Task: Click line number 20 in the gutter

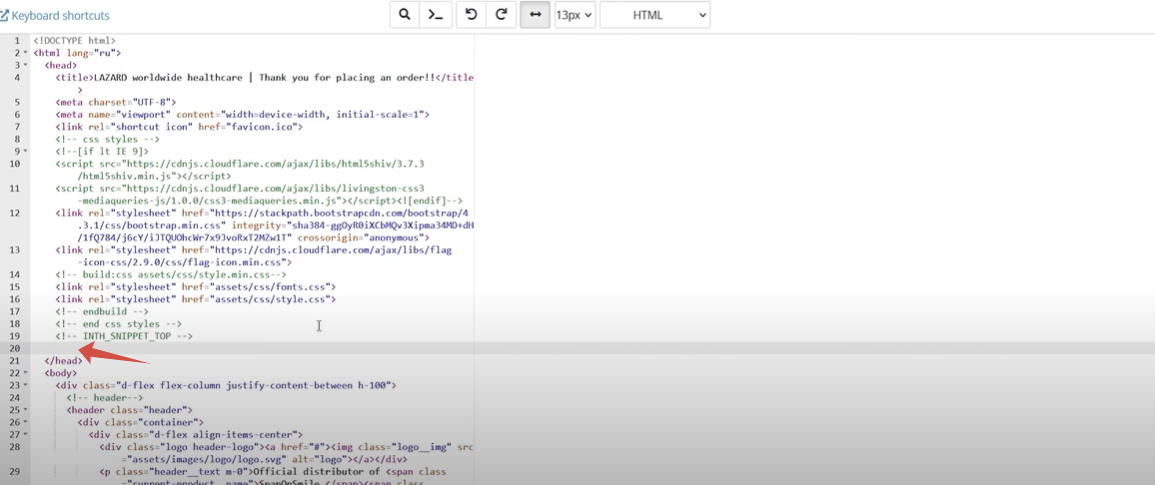Action: pos(15,348)
